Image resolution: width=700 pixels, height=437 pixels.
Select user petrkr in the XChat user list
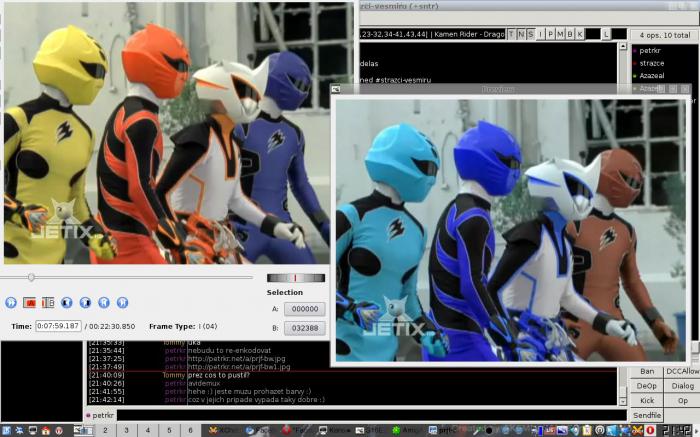[x=650, y=50]
